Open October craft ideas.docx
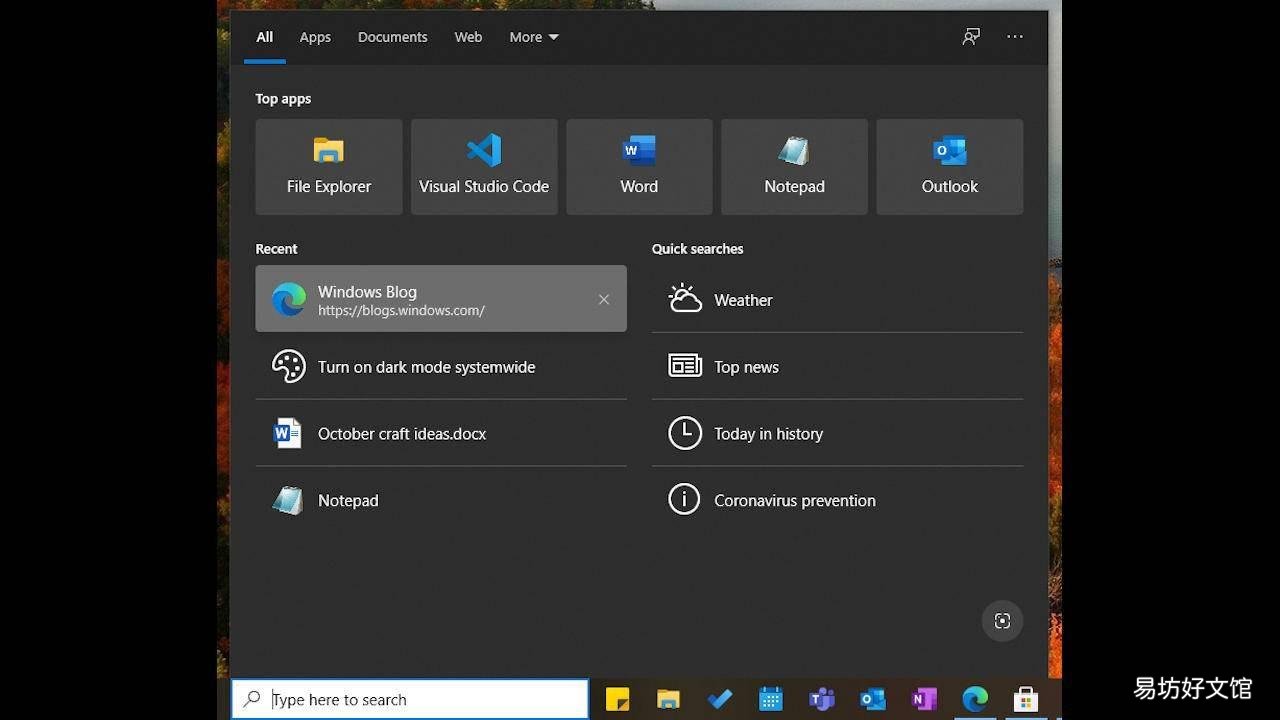Image resolution: width=1280 pixels, height=720 pixels. [441, 433]
